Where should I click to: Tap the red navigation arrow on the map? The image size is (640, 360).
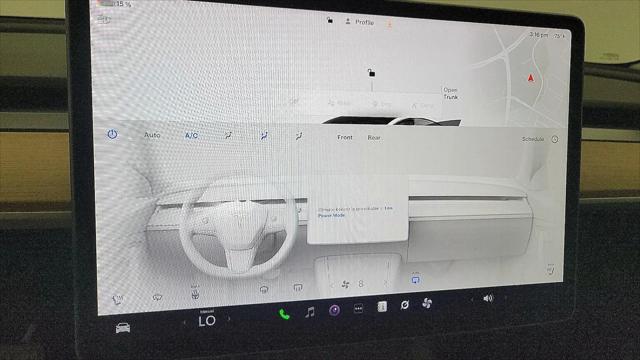531,78
